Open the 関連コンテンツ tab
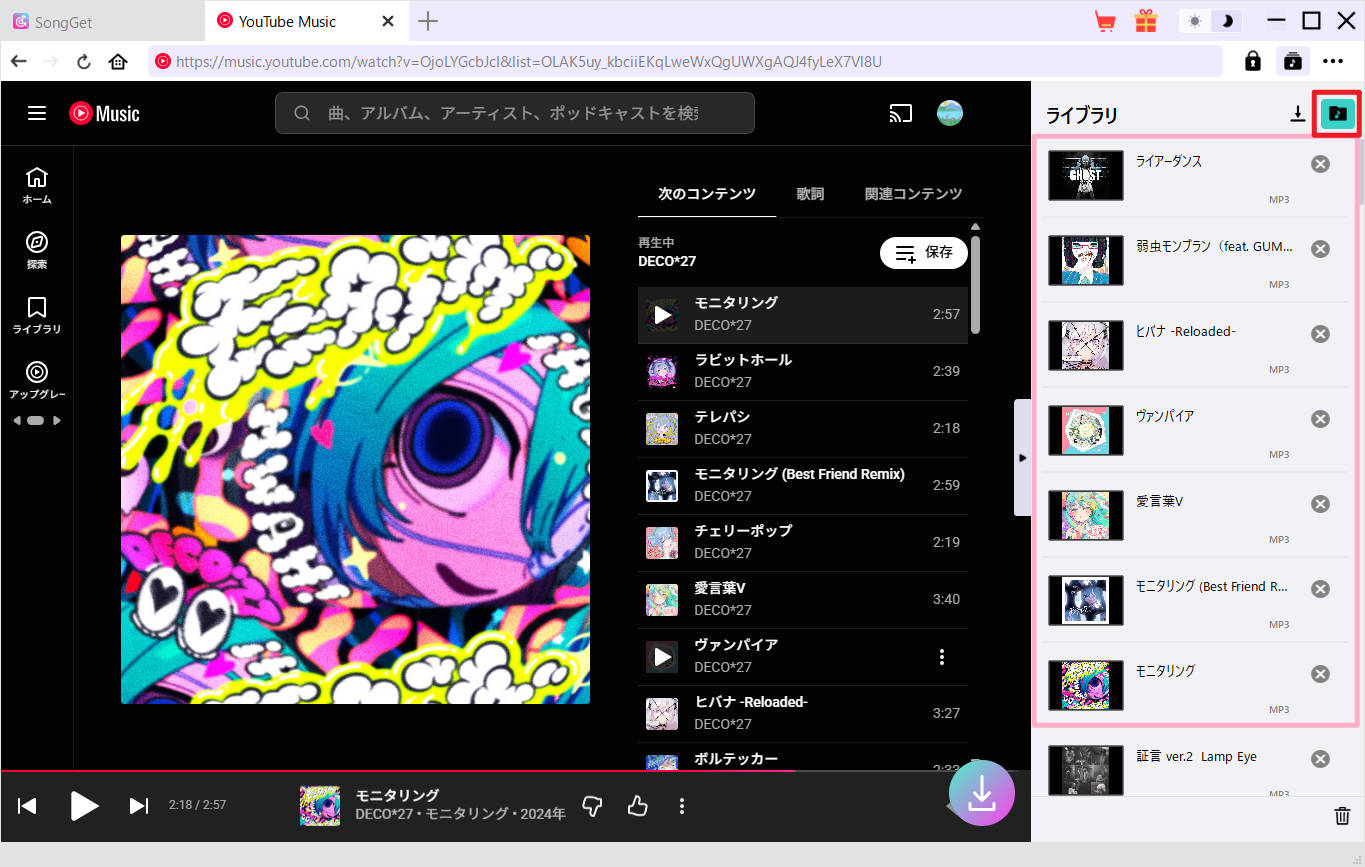The image size is (1365, 867). pos(911,195)
